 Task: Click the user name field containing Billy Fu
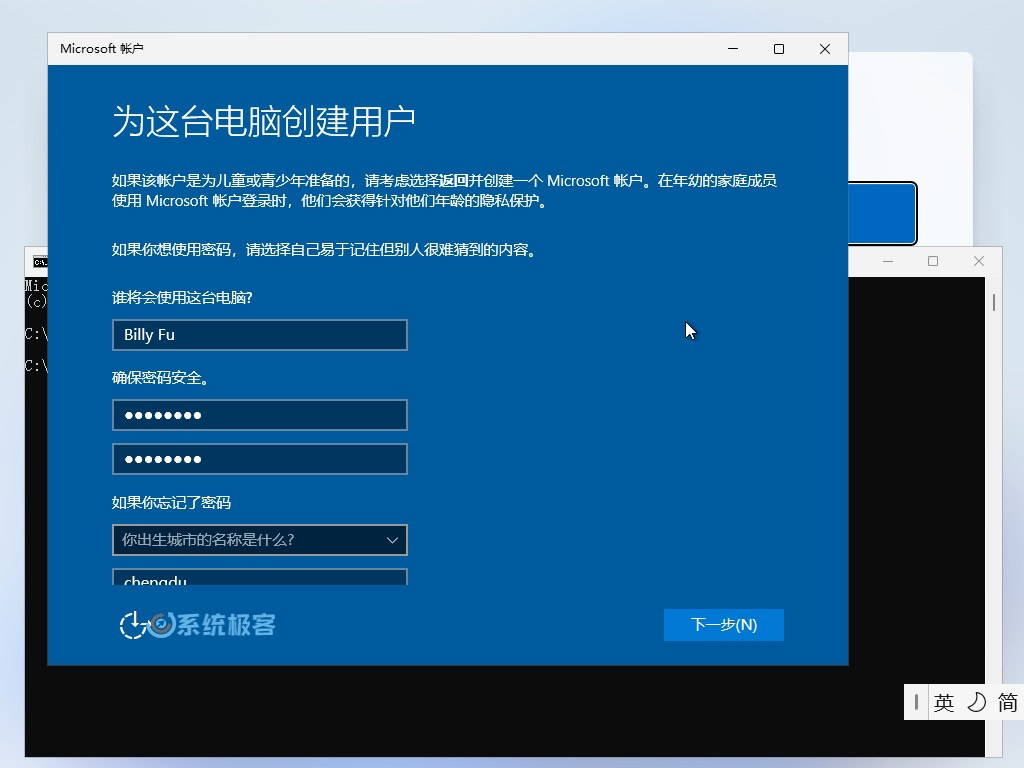(260, 335)
